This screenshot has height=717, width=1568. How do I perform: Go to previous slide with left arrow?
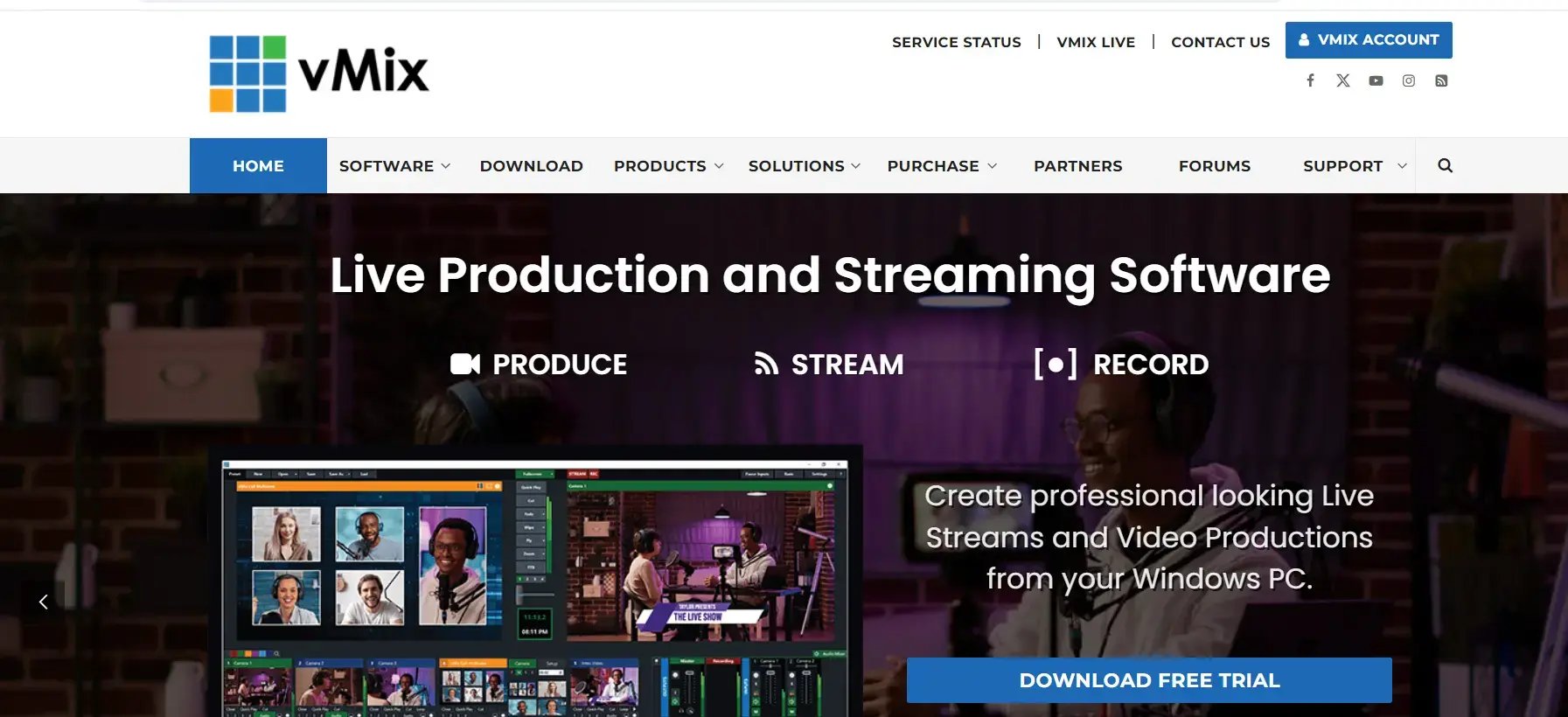coord(43,602)
